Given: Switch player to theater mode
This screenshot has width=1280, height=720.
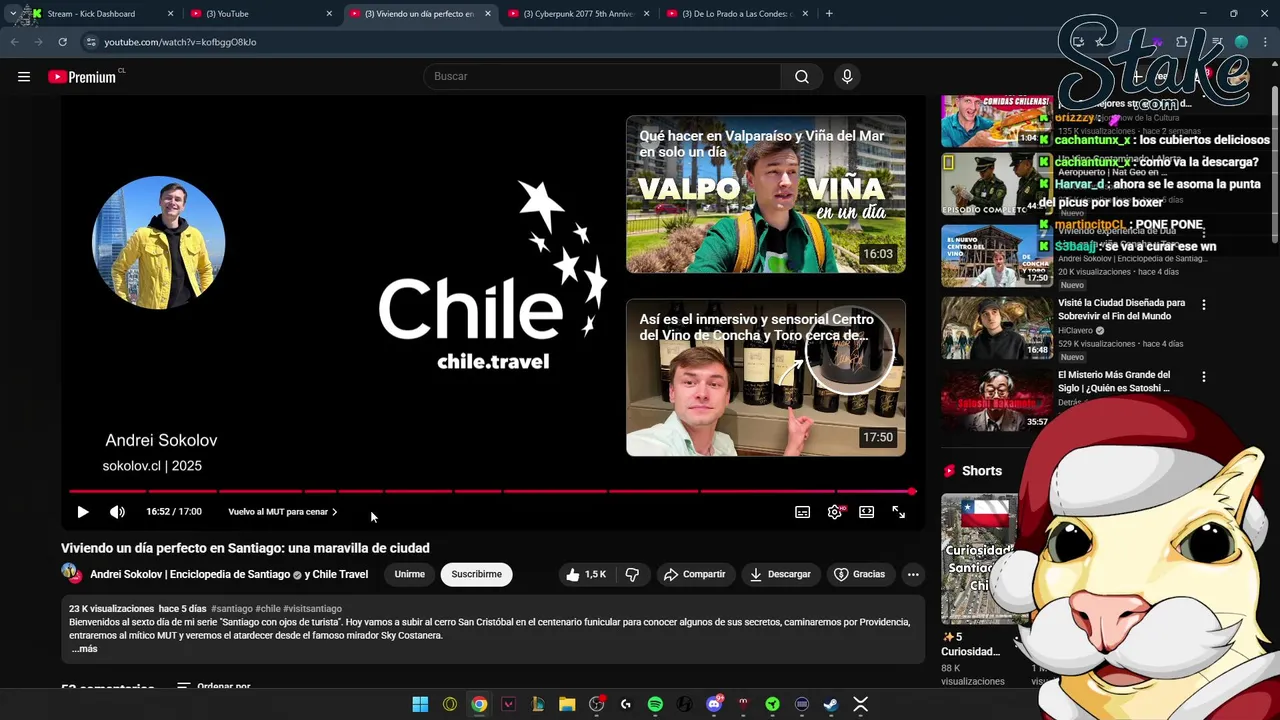Looking at the screenshot, I should pos(867,512).
